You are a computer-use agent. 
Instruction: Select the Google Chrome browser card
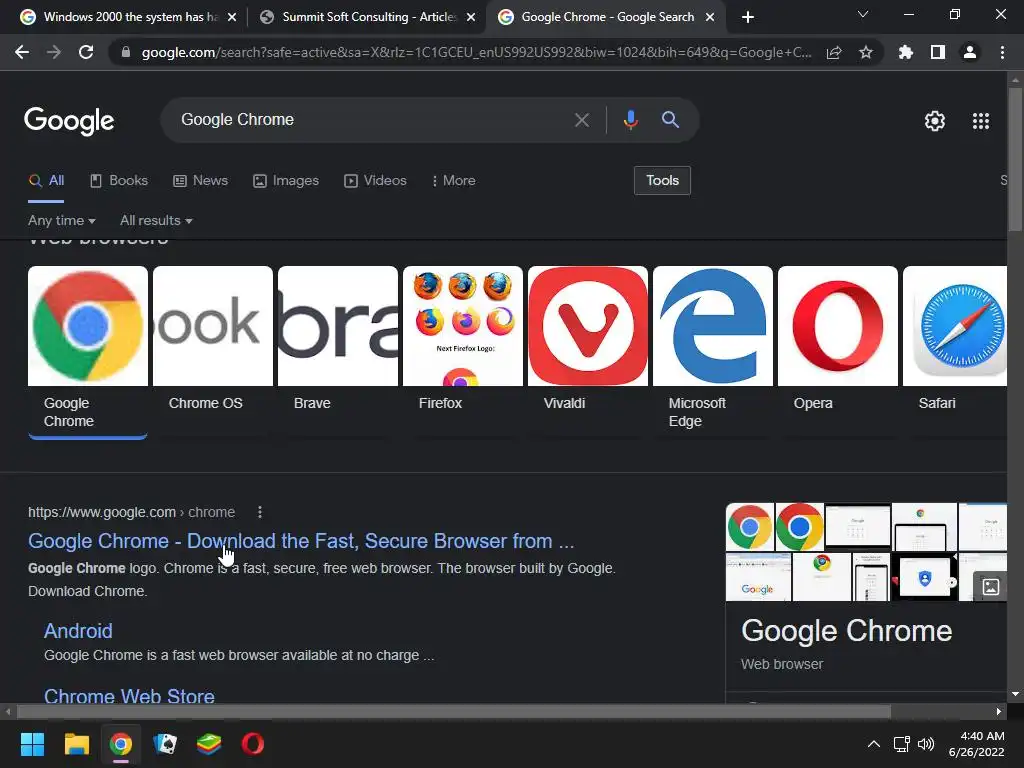88,352
